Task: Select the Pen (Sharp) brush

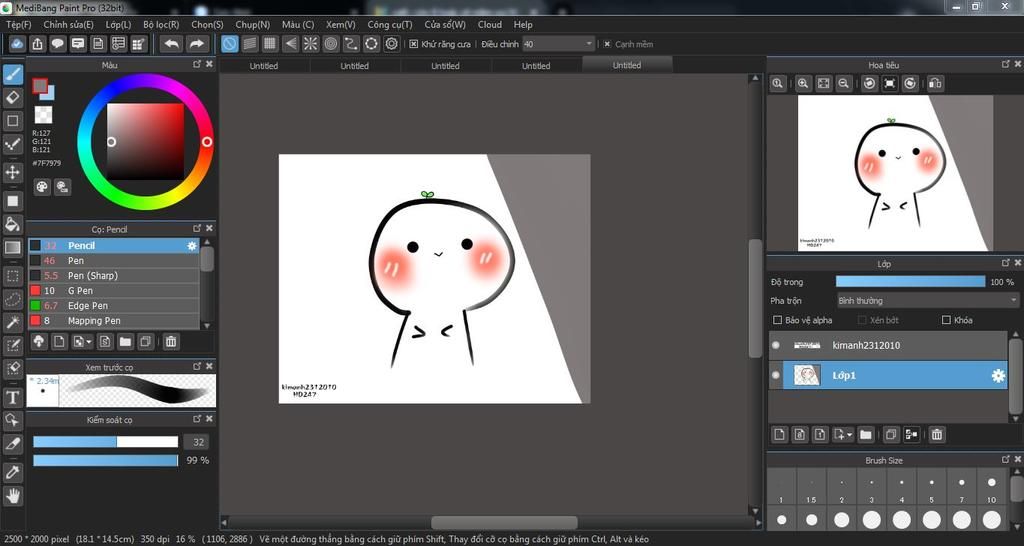Action: (114, 276)
